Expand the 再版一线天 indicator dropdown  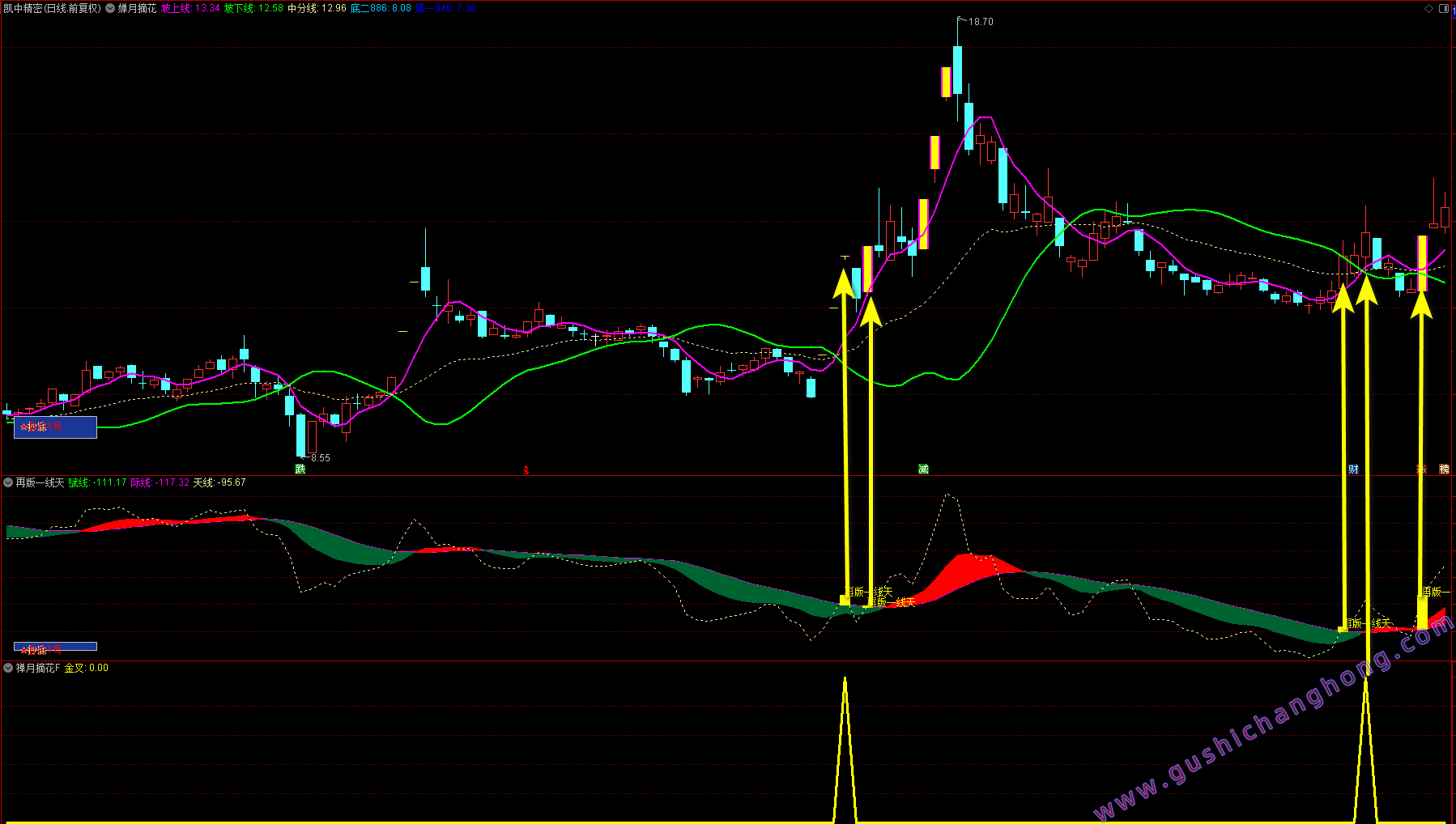(x=8, y=482)
